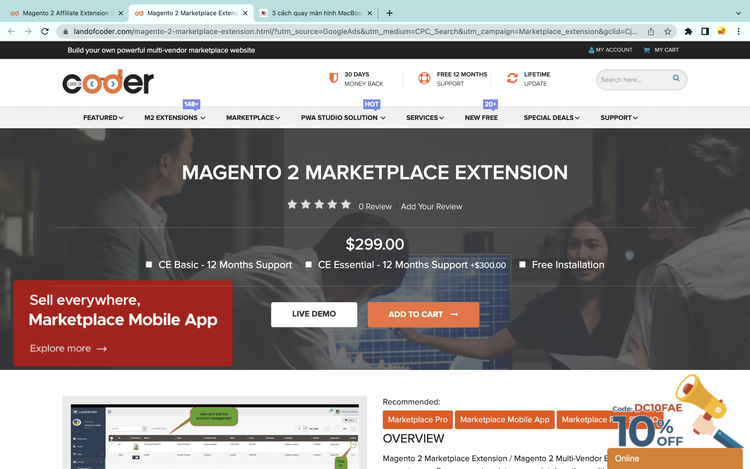Open the New Free menu item
The width and height of the screenshot is (750, 469).
pyautogui.click(x=481, y=118)
